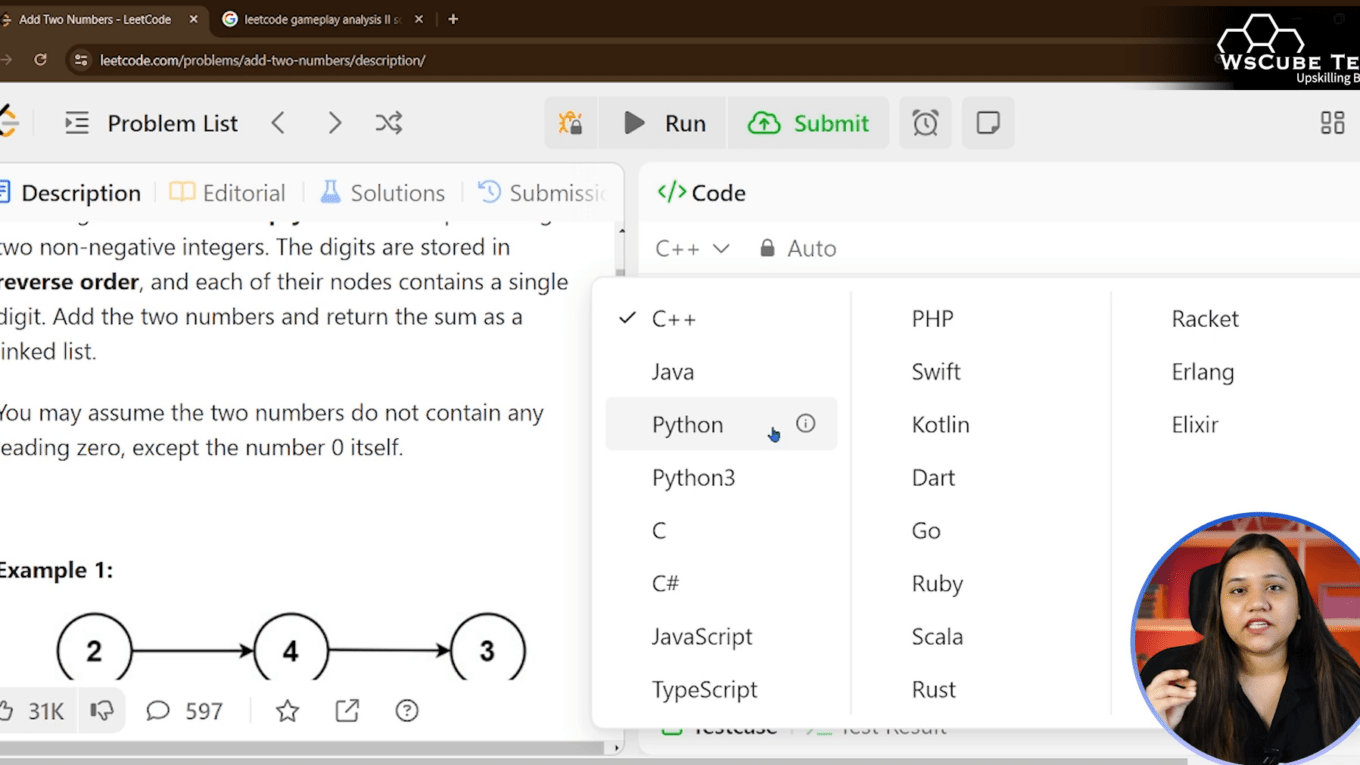Image resolution: width=1360 pixels, height=765 pixels.
Task: Open site information icon in address bar
Action: pyautogui.click(x=81, y=60)
